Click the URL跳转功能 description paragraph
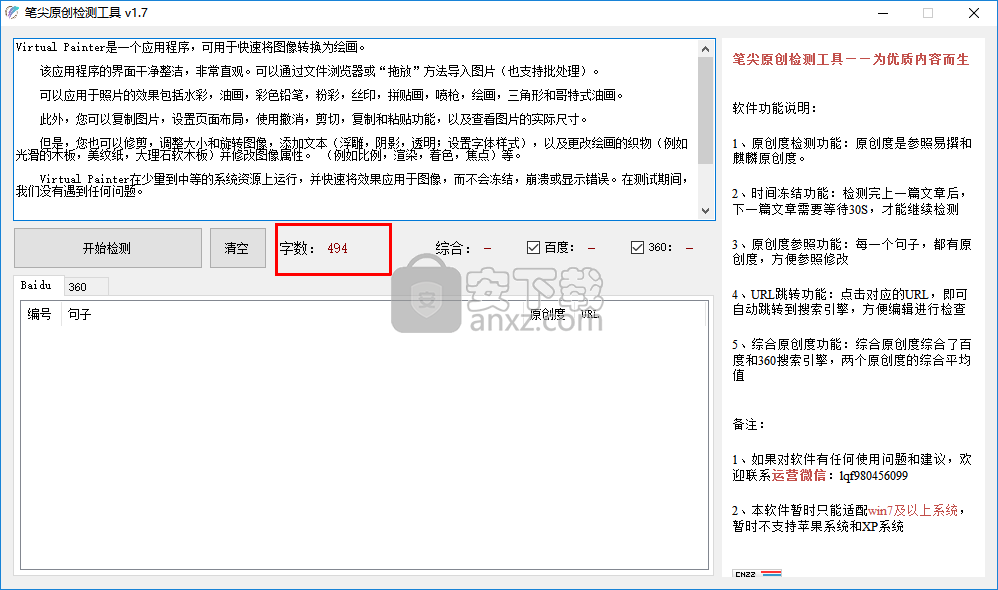998x590 pixels. (850, 302)
